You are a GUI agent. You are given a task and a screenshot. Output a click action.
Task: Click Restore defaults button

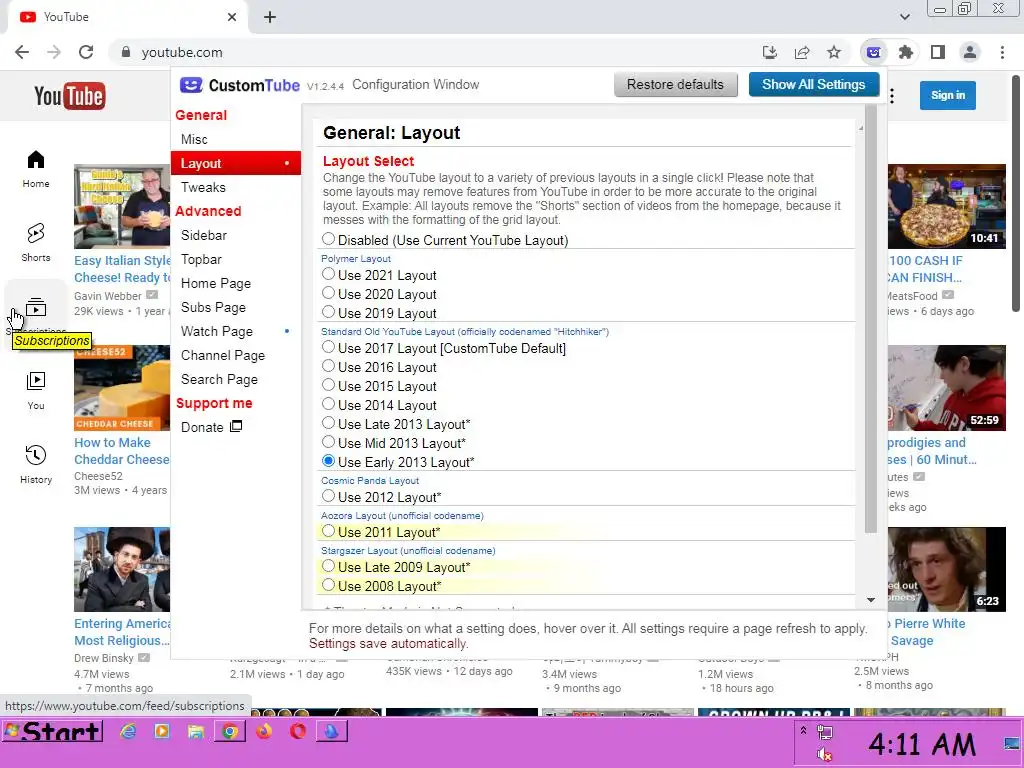[x=675, y=84]
